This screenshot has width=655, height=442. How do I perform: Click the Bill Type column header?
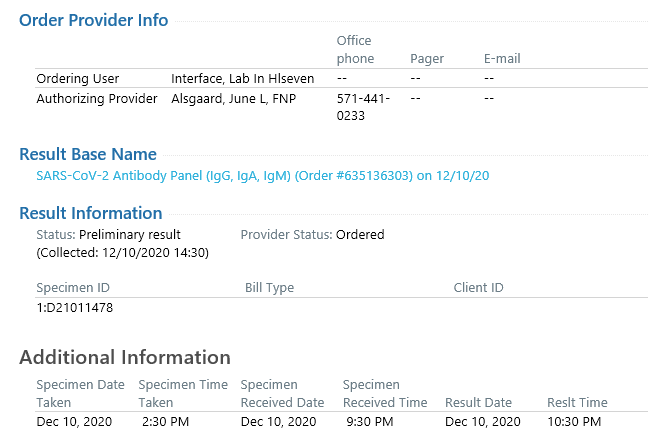point(269,287)
